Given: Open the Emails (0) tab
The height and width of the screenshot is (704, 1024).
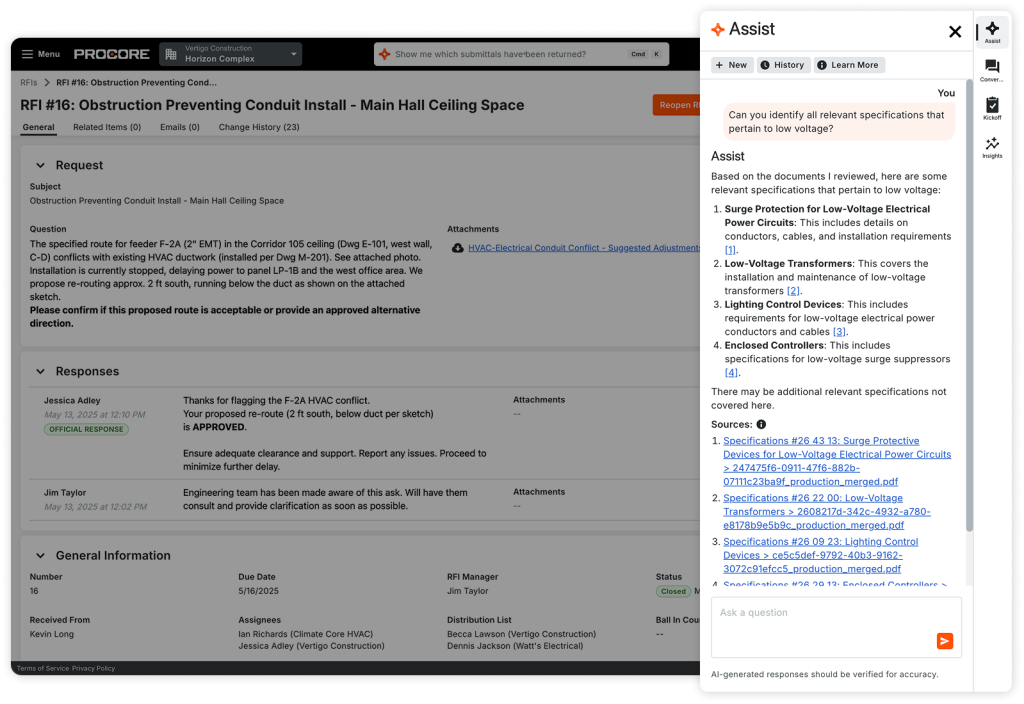Looking at the screenshot, I should coord(180,127).
